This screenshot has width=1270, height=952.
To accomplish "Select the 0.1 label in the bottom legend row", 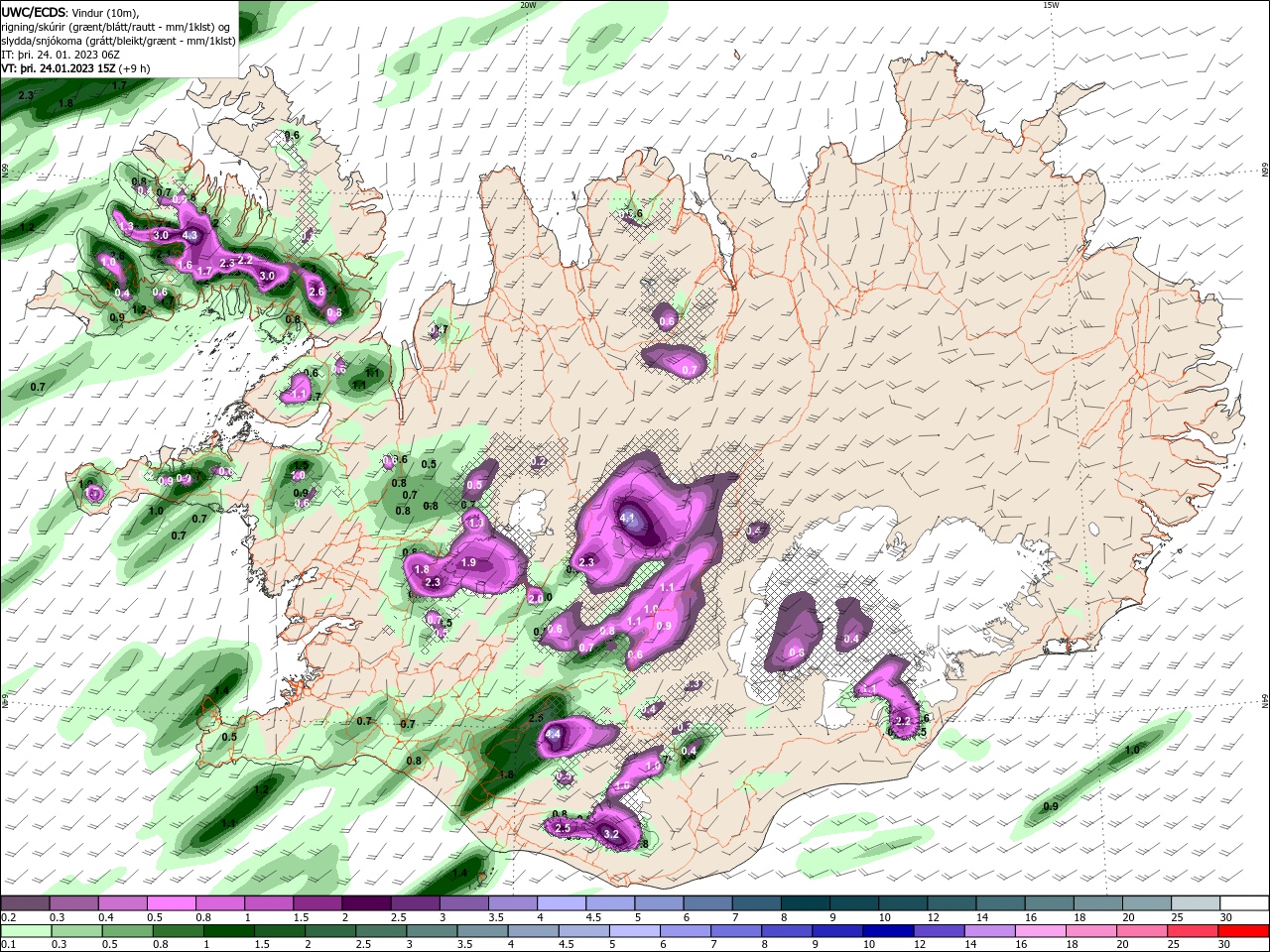I will (9, 946).
